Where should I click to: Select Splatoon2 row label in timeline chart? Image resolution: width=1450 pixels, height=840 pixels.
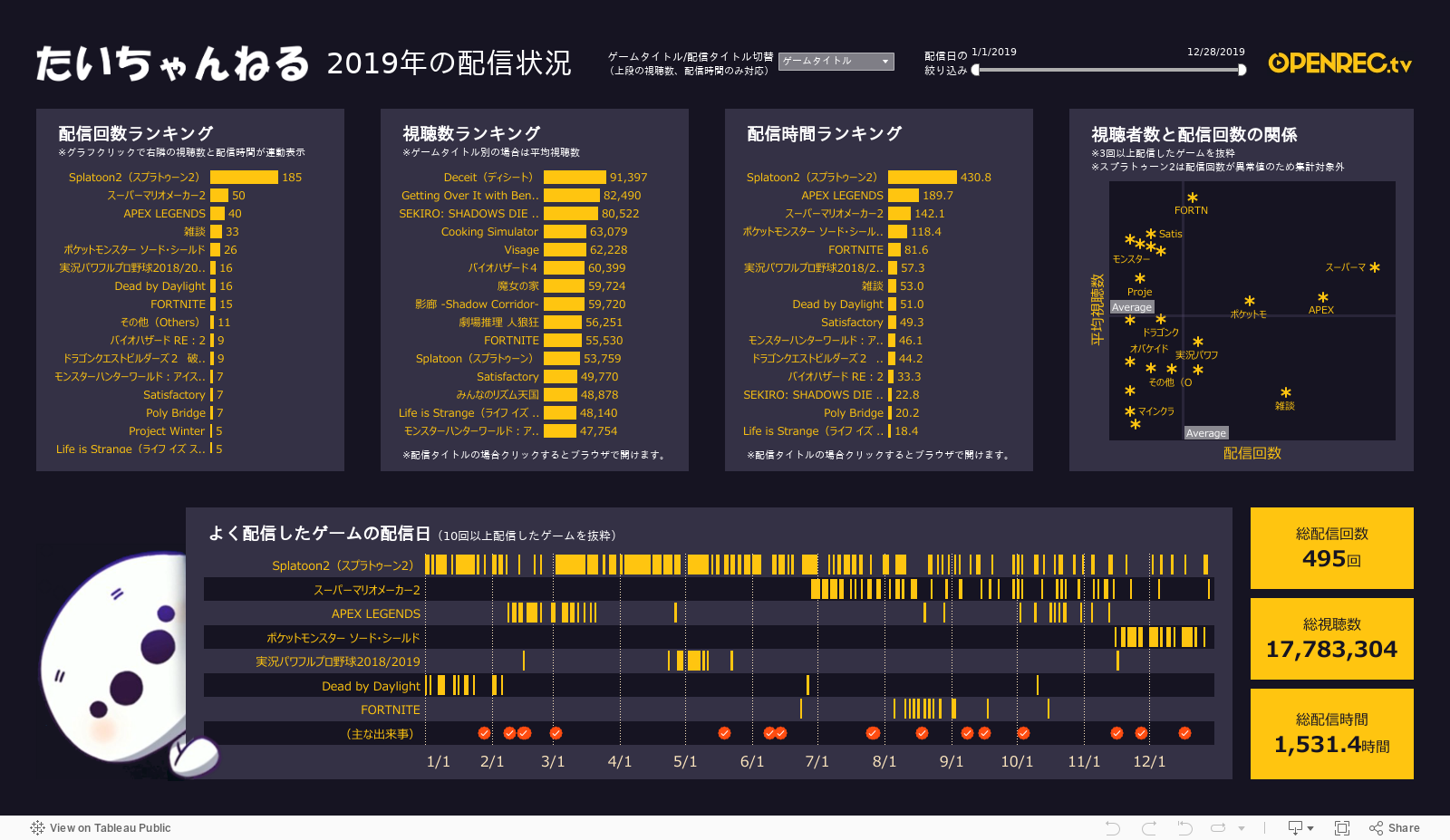346,565
